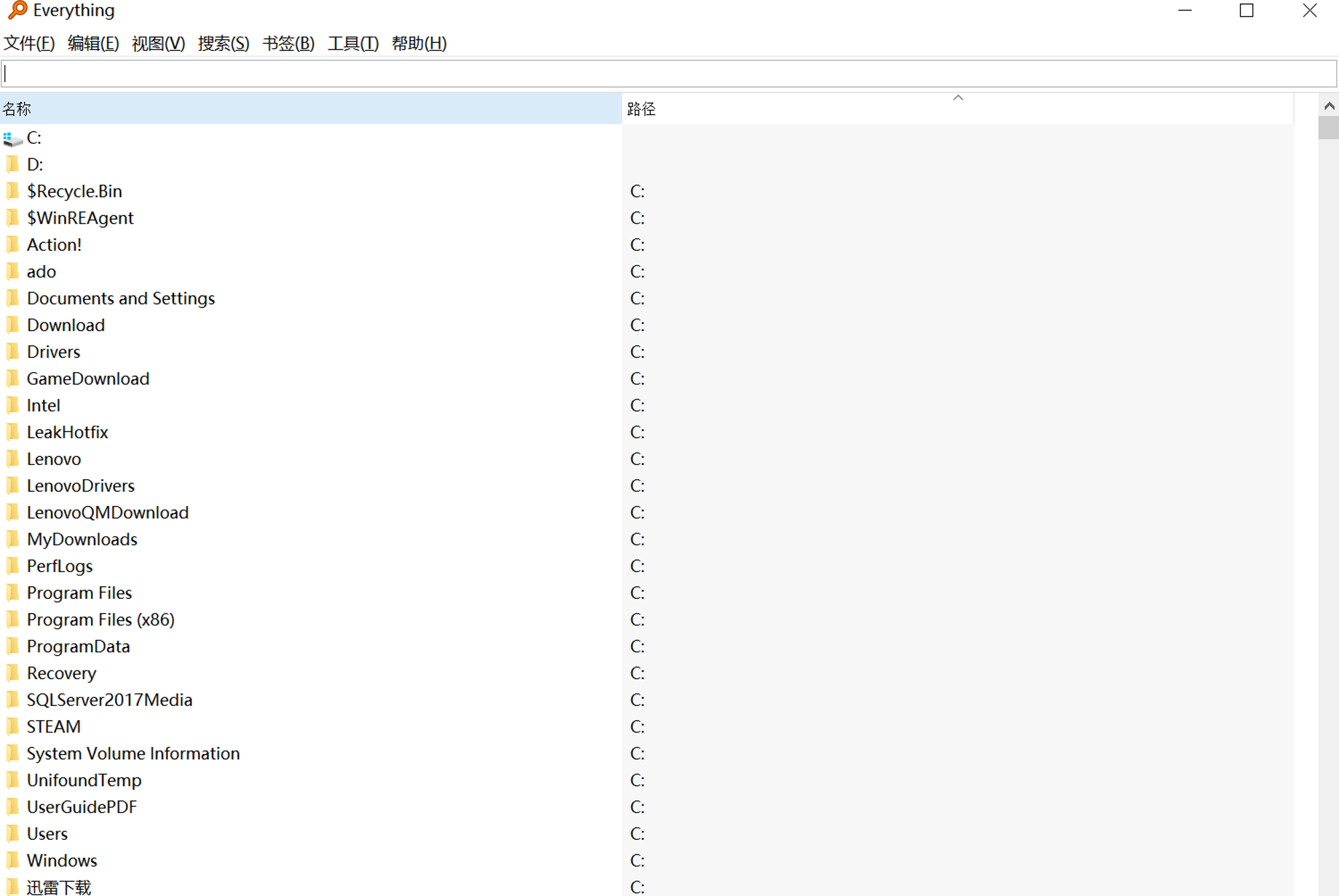Select the C: row name text
The width and height of the screenshot is (1339, 896).
click(x=34, y=138)
